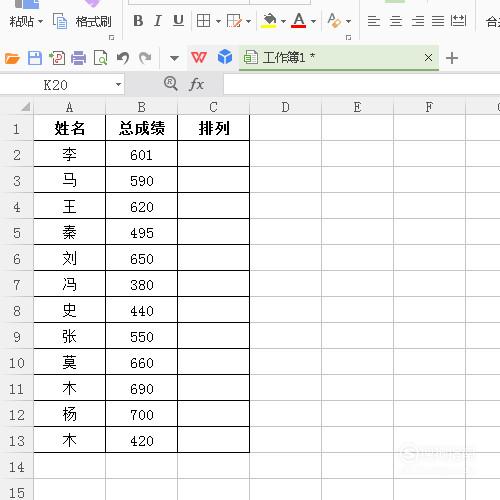This screenshot has width=500, height=500.
Task: Apply red font color A
Action: 299,21
